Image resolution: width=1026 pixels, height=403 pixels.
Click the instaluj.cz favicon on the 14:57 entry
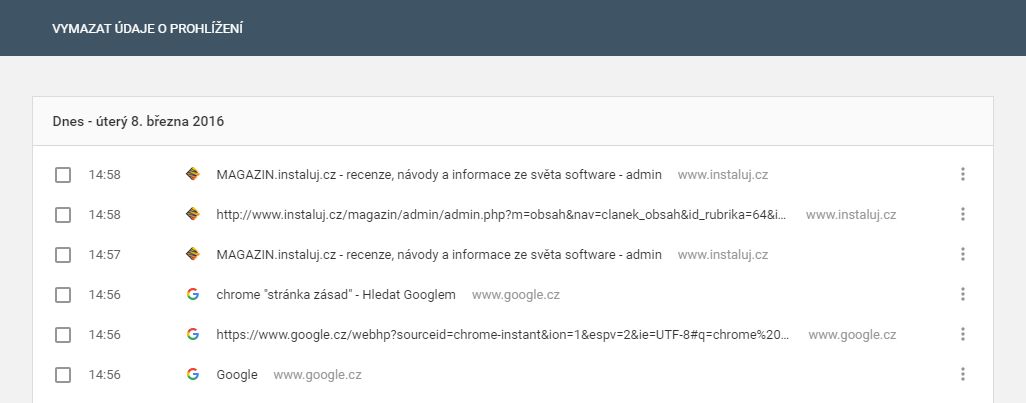193,254
